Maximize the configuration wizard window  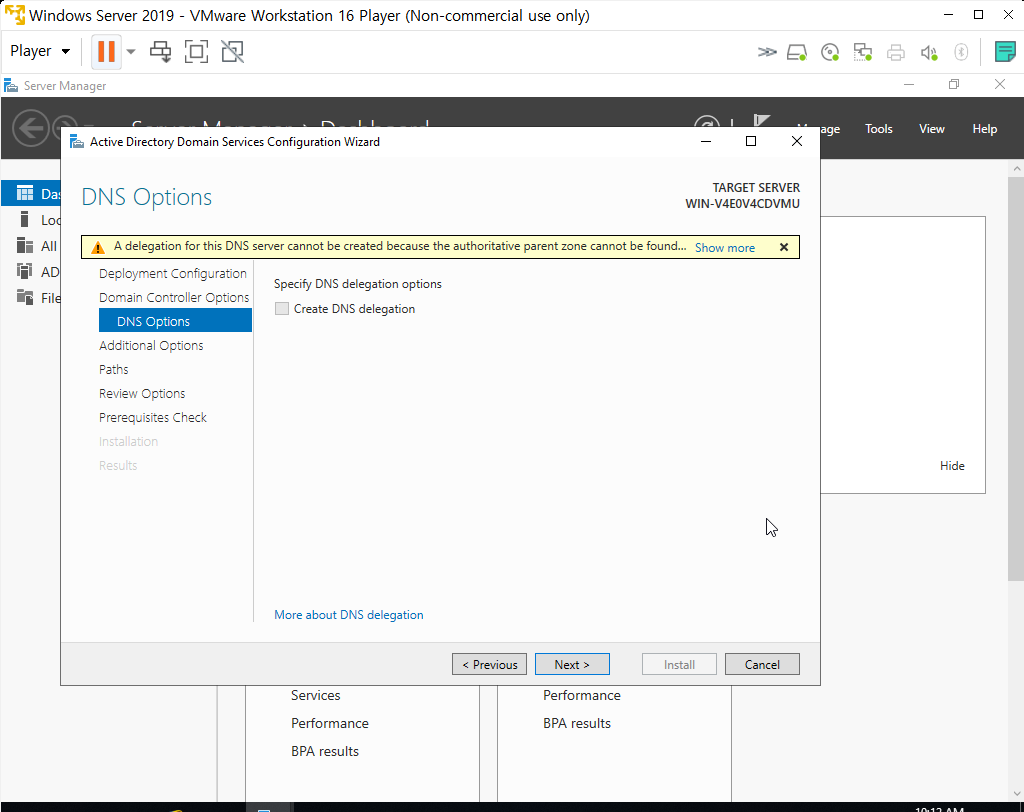click(751, 141)
